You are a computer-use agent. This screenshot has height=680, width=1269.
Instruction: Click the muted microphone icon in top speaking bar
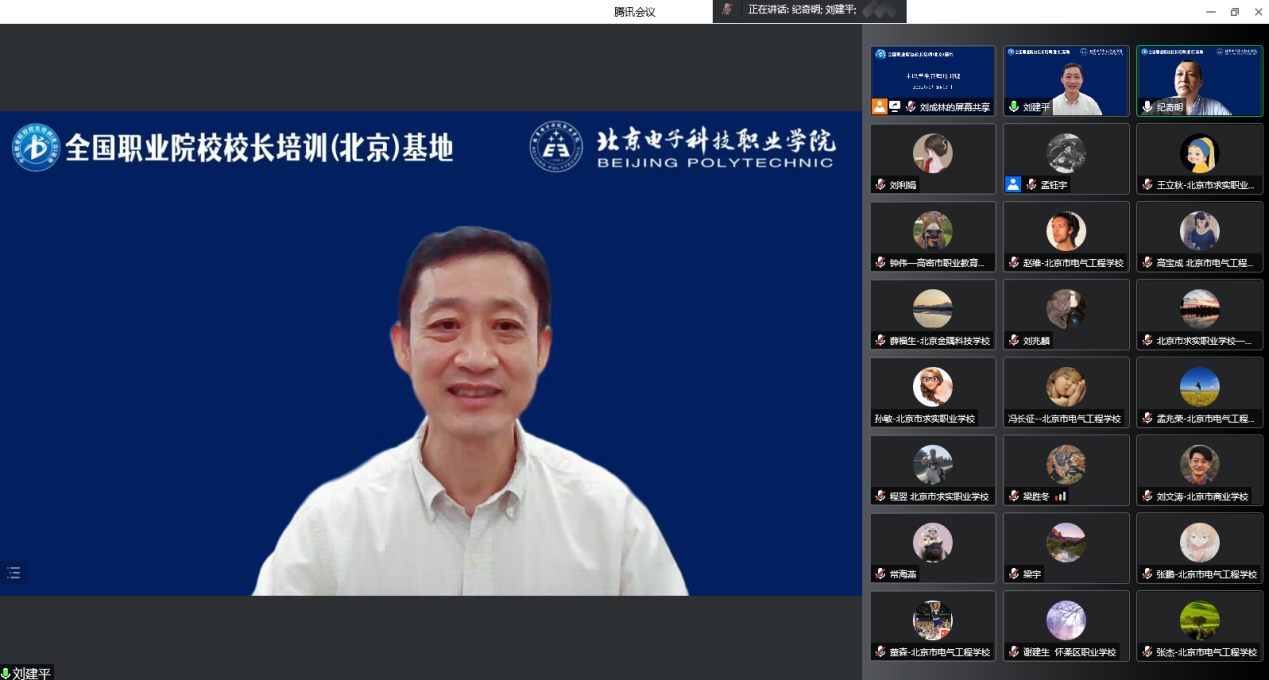tap(728, 9)
